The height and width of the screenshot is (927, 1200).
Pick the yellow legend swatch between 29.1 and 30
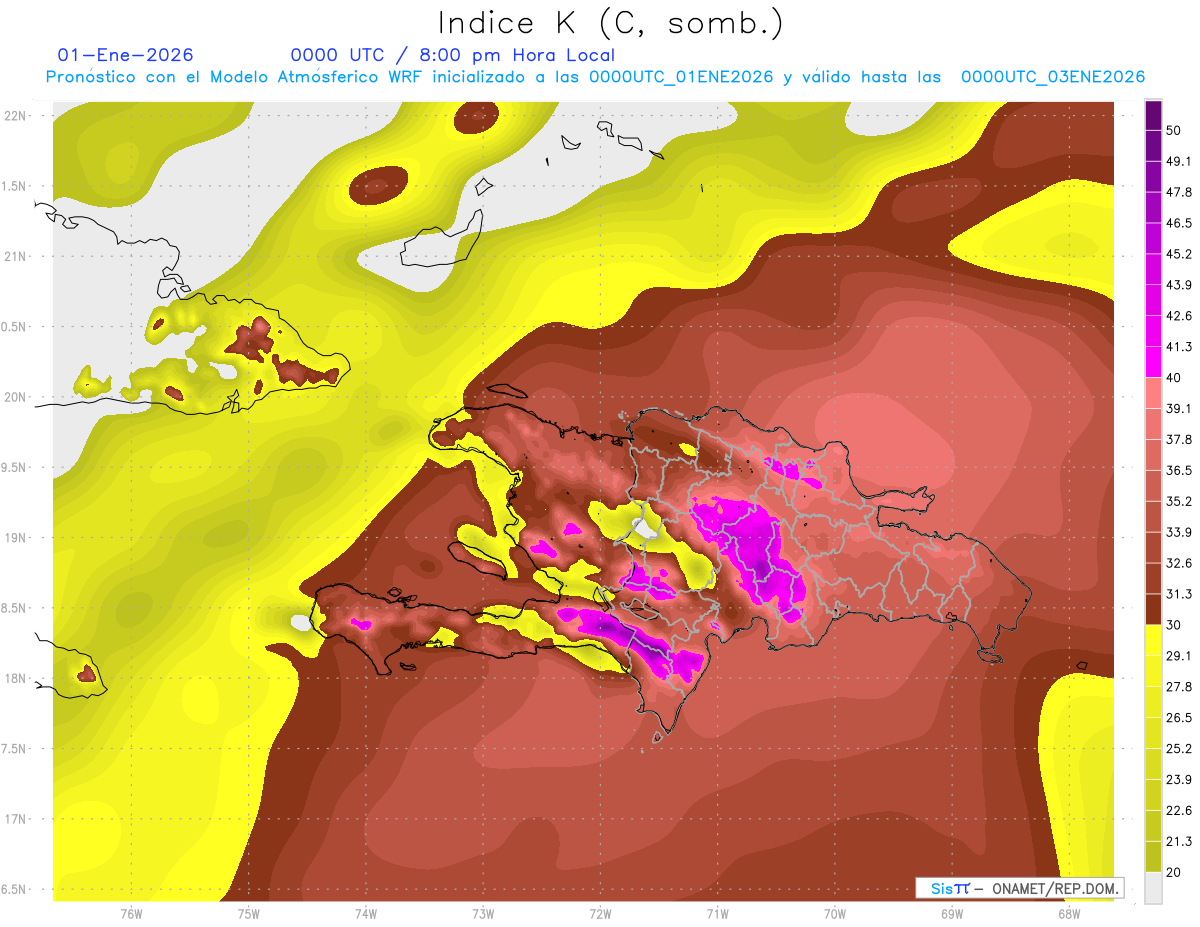point(1153,640)
